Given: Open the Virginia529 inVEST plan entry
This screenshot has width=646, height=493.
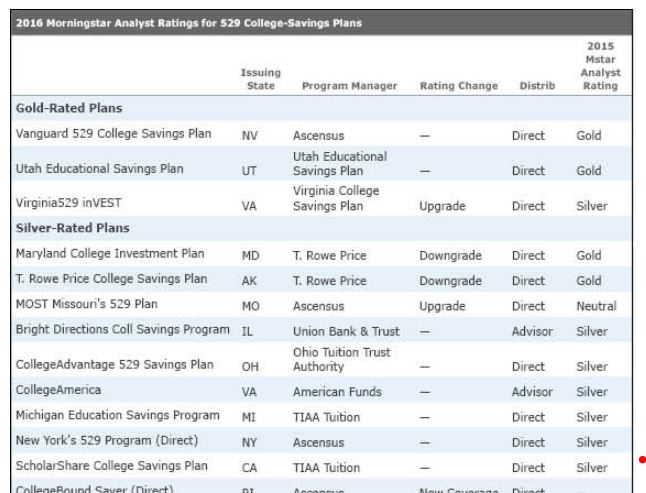Looking at the screenshot, I should (x=68, y=203).
